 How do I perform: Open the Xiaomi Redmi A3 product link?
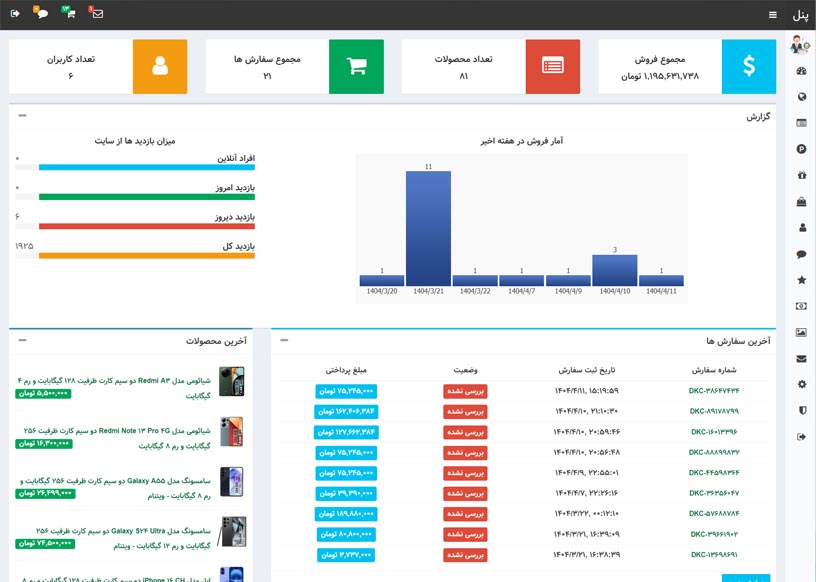point(114,388)
